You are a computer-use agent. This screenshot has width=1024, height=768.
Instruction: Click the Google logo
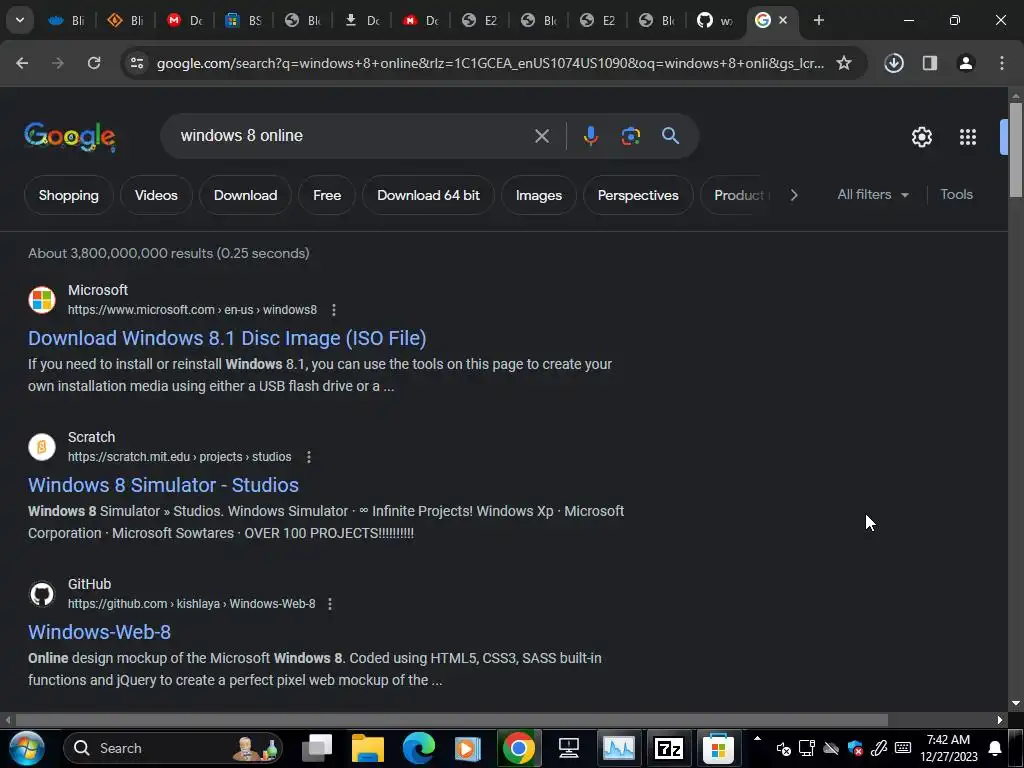point(70,136)
